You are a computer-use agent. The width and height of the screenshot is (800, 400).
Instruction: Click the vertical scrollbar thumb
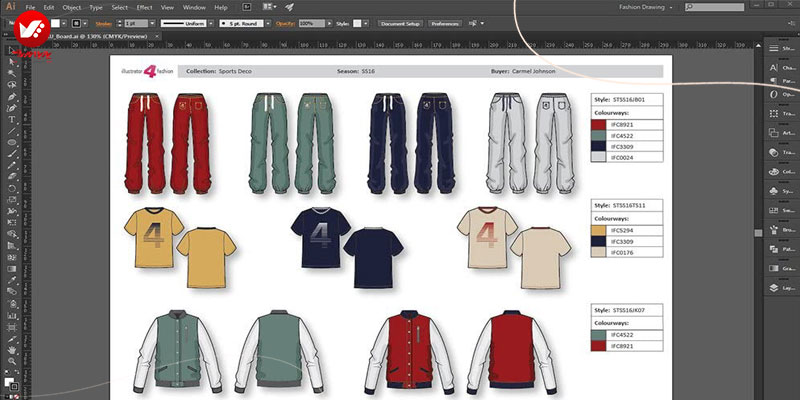[758, 233]
